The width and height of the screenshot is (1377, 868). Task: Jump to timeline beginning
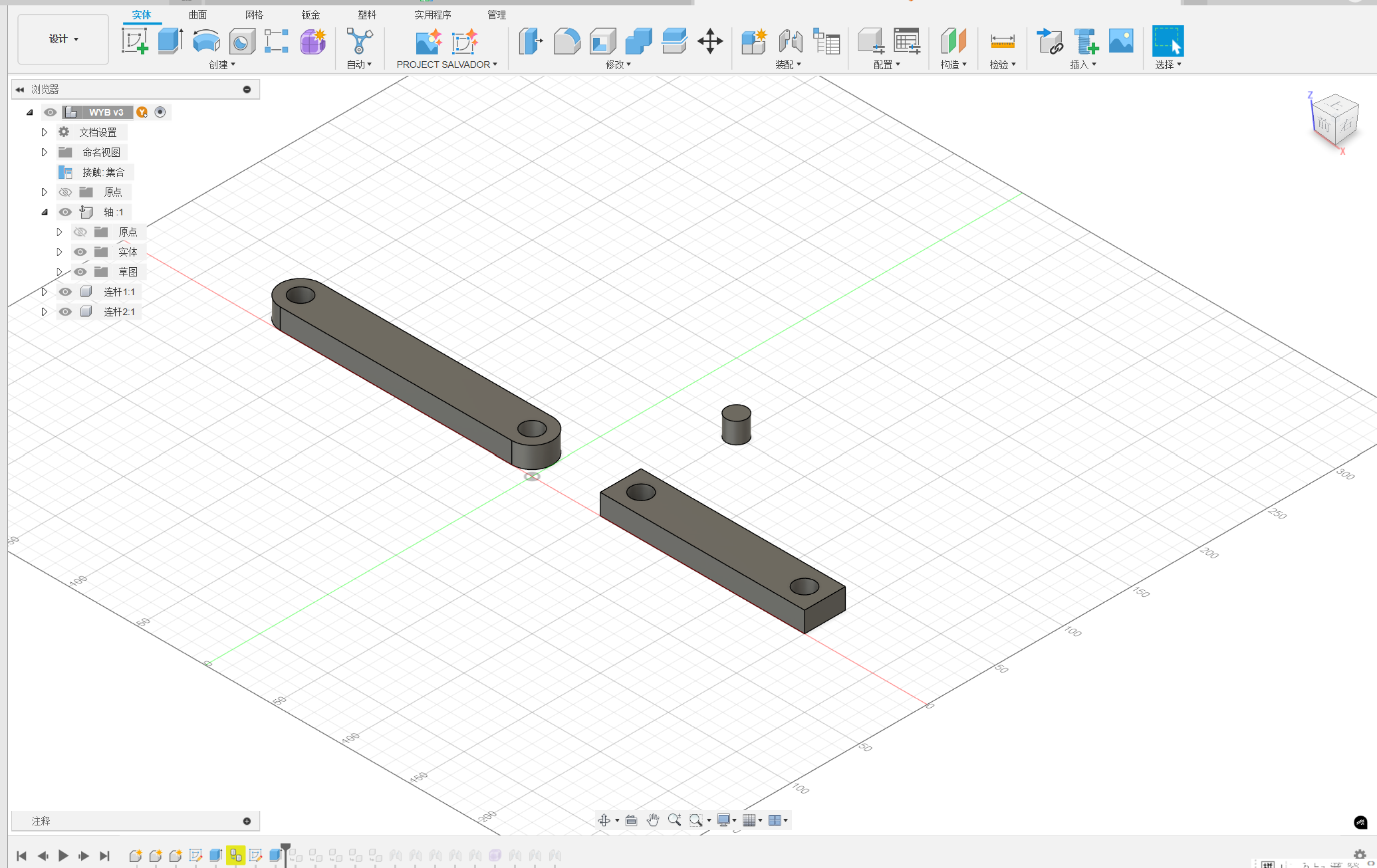point(21,855)
